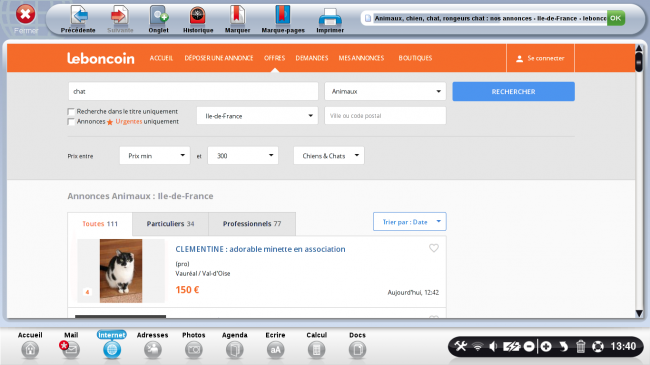Favorite the CLEMENTINE listing with heart
Image resolution: width=650 pixels, height=365 pixels.
(434, 248)
